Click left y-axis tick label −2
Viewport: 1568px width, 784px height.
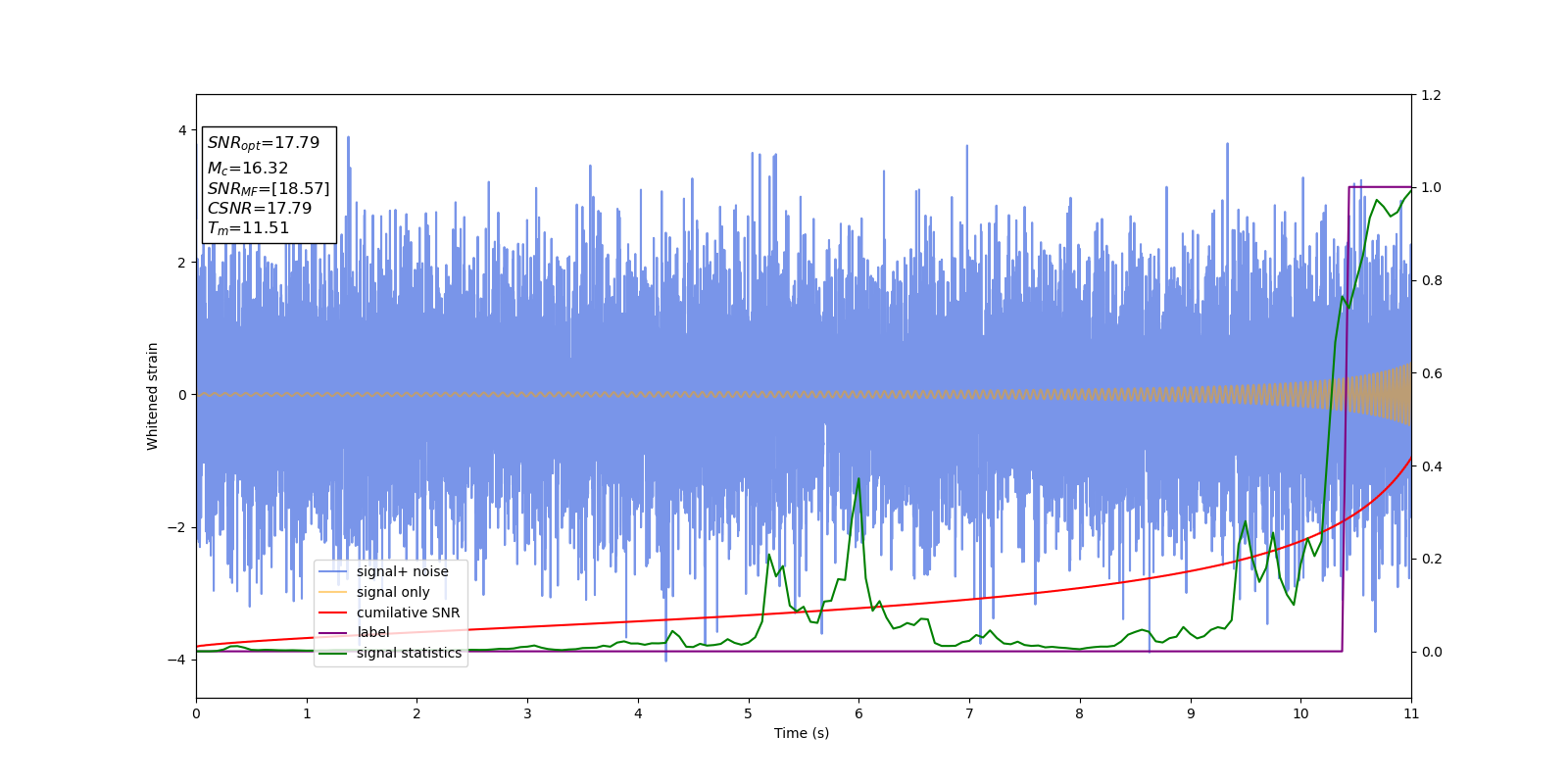click(178, 527)
